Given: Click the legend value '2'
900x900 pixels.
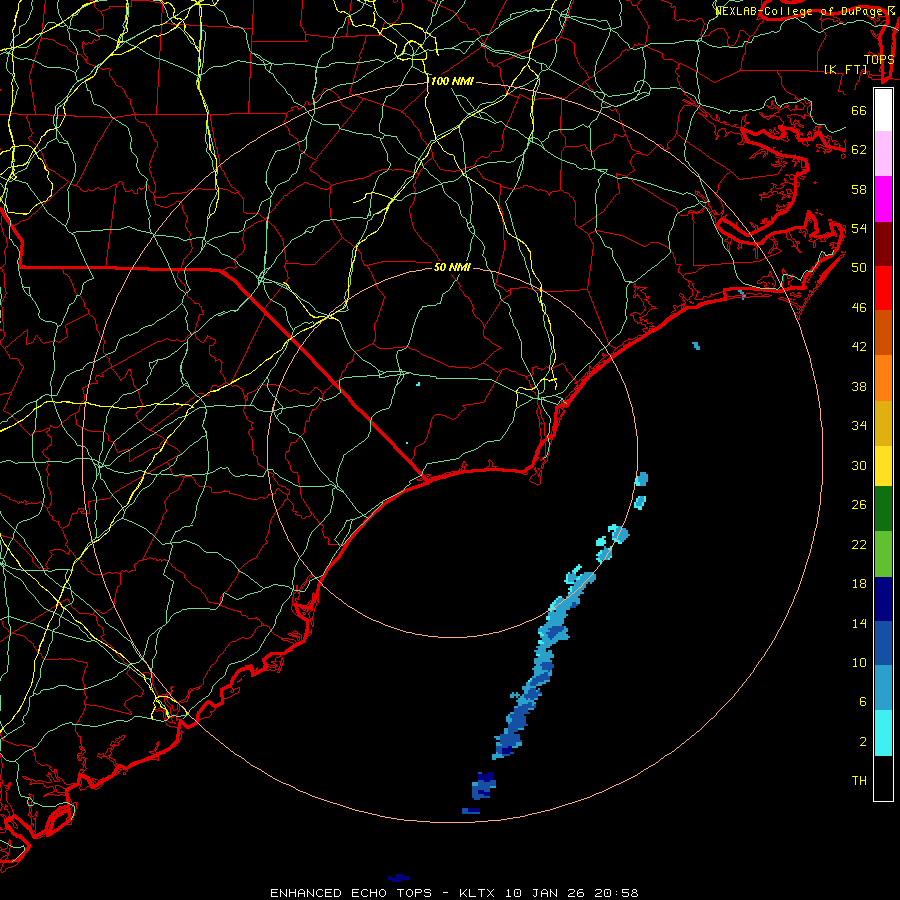Looking at the screenshot, I should (863, 741).
